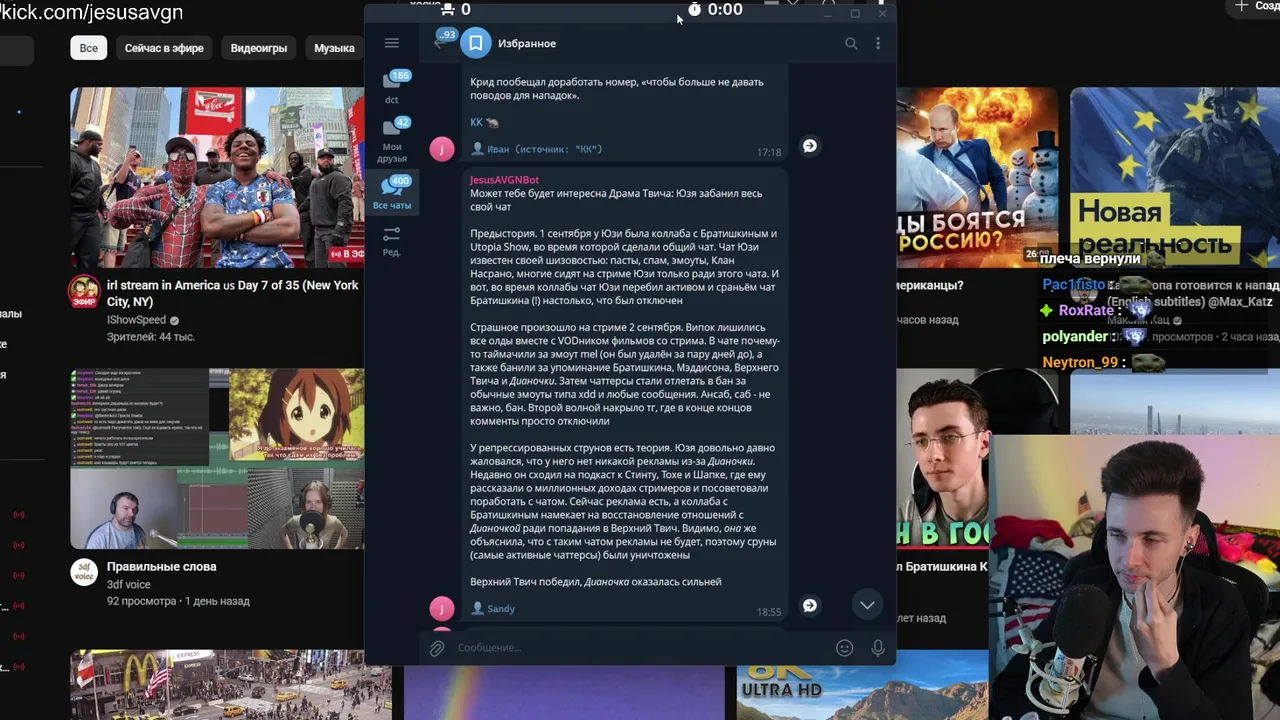Open the 3df voice channel name
This screenshot has width=1280, height=720.
pyautogui.click(x=129, y=584)
